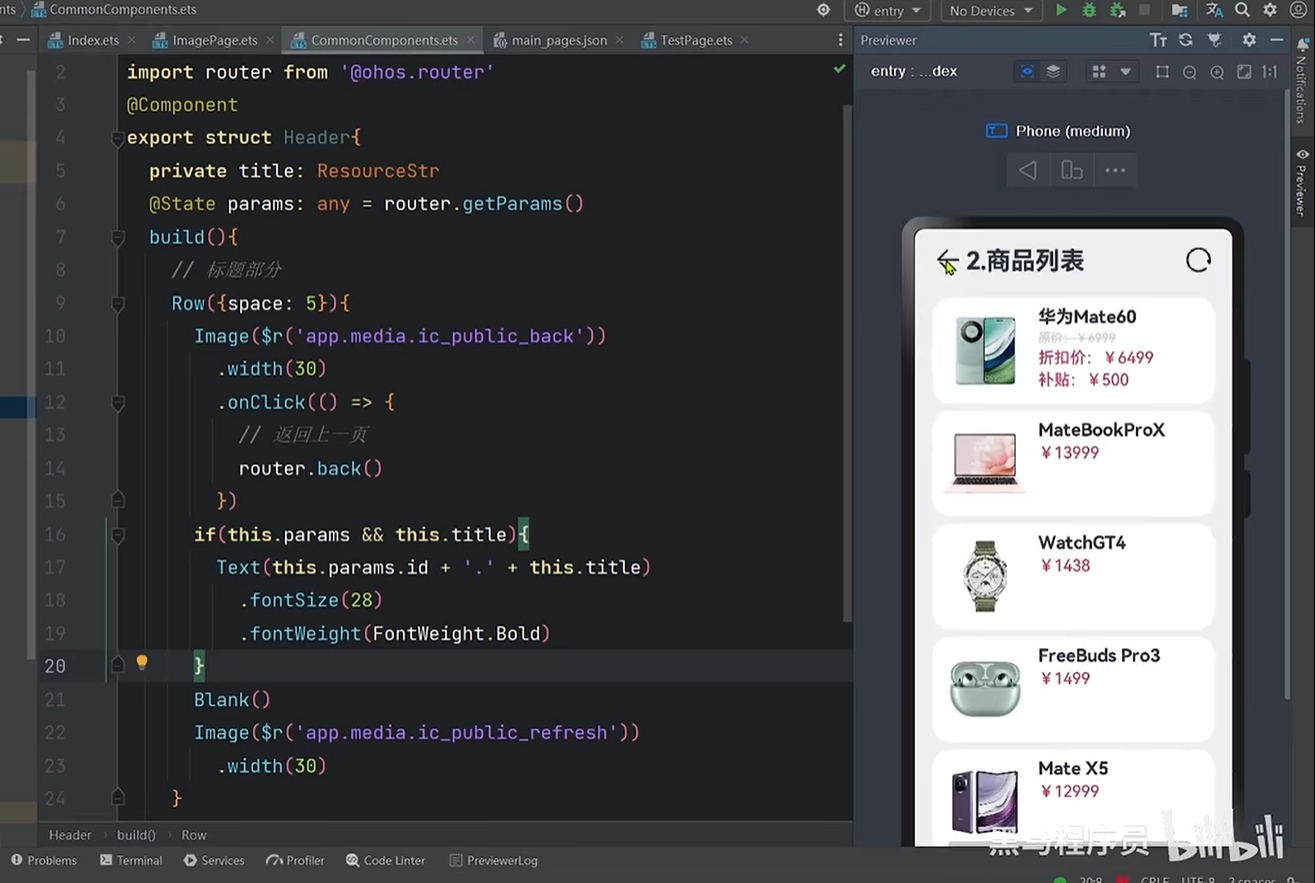Open the Code Linter panel

[386, 860]
